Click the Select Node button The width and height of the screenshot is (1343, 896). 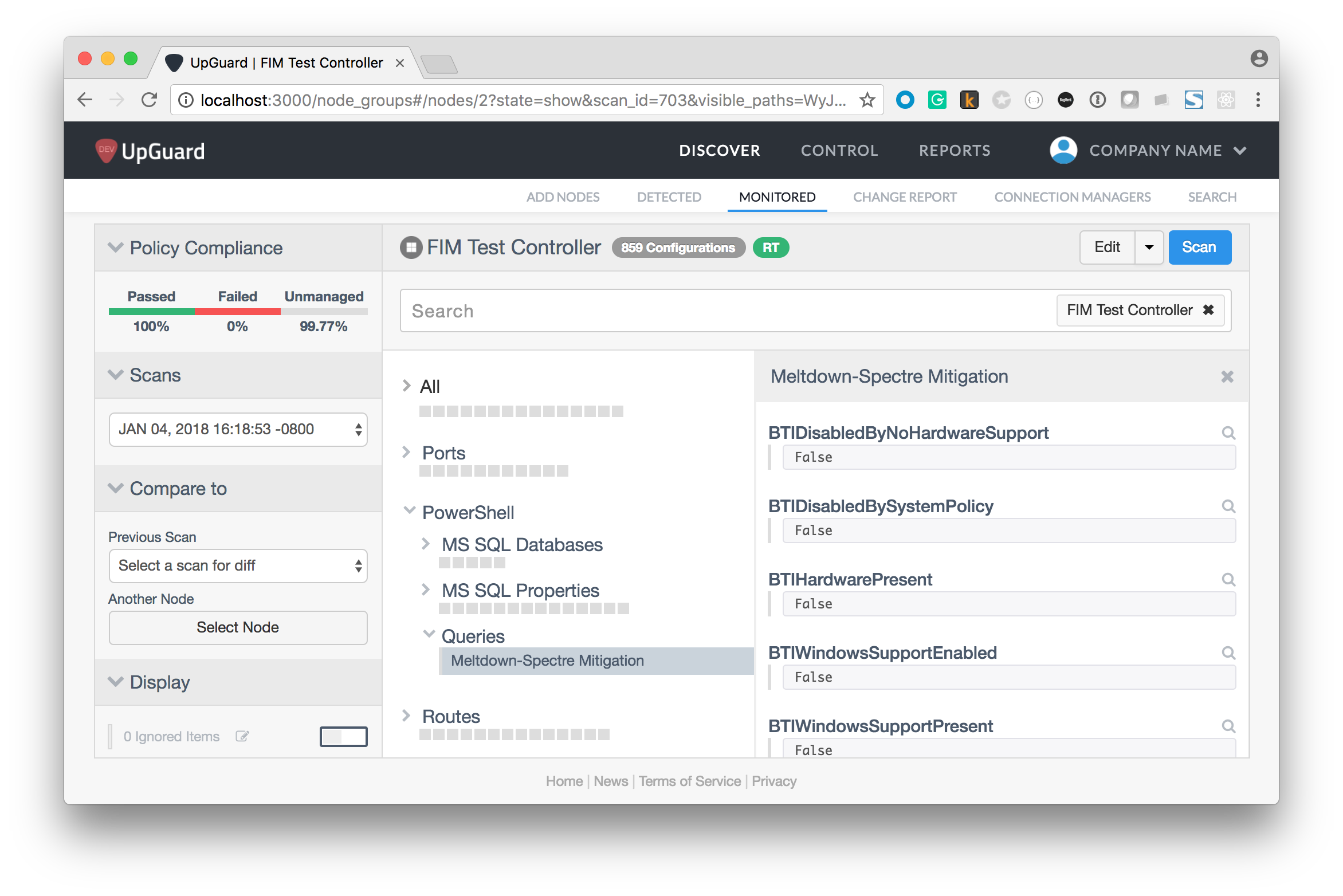coord(238,627)
